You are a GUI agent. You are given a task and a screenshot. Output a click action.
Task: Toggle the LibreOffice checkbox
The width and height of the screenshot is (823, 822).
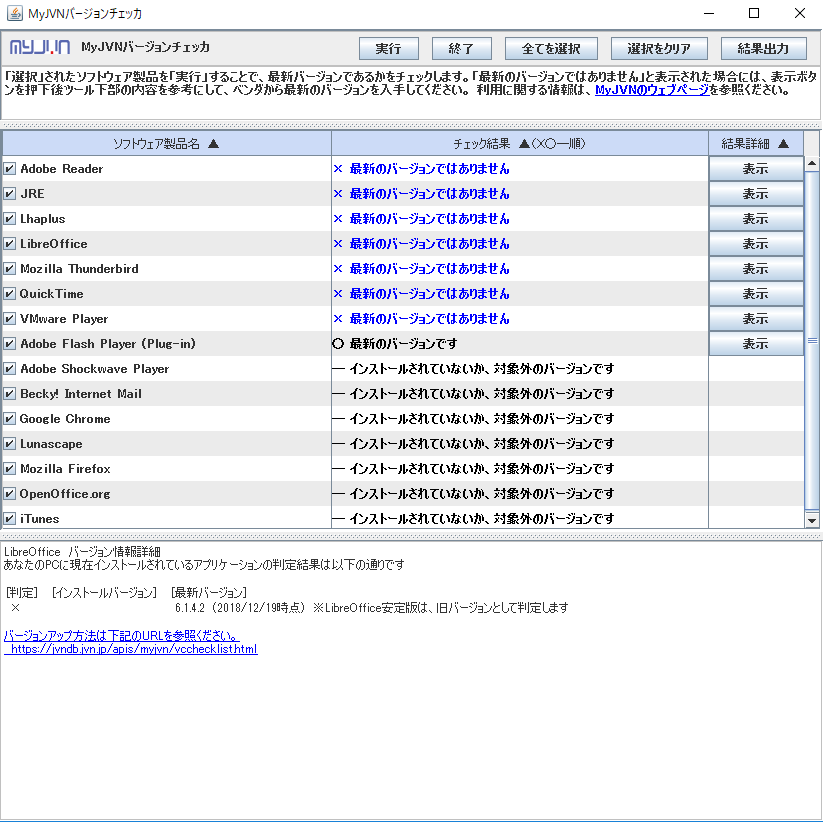[x=9, y=244]
